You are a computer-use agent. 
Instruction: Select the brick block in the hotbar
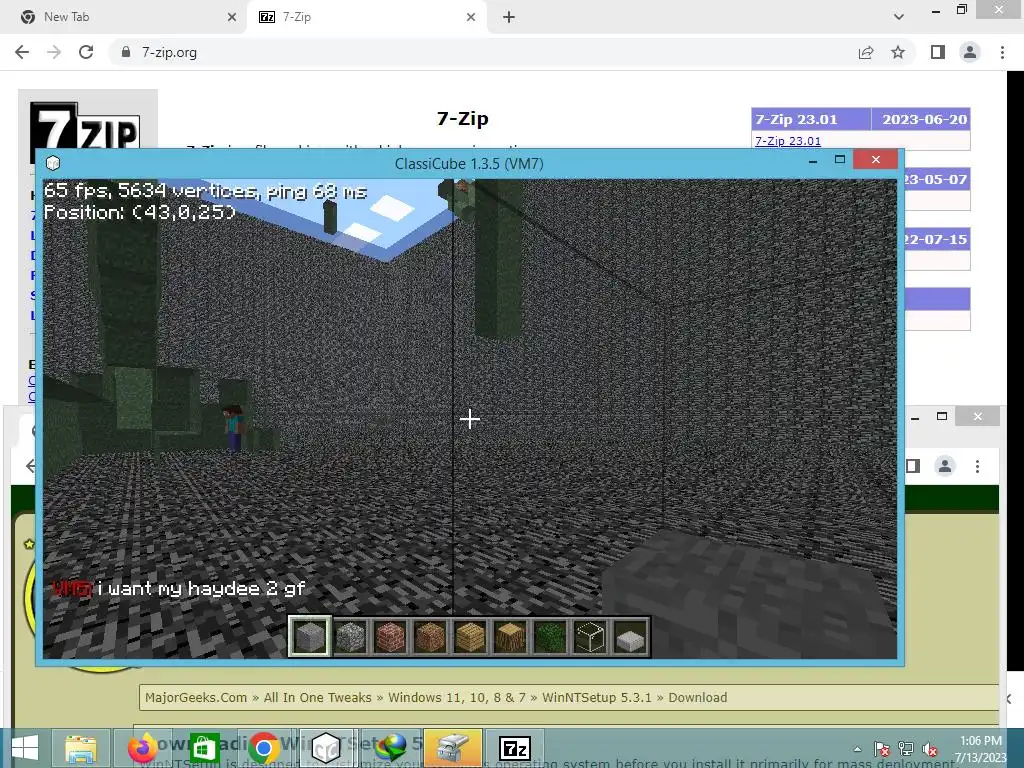391,637
